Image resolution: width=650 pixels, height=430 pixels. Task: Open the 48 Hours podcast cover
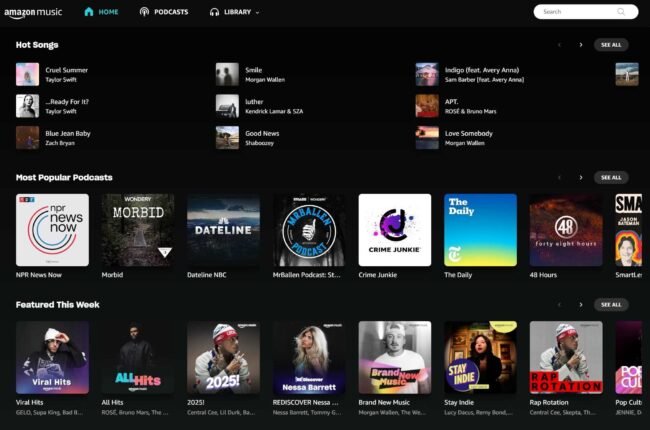tap(566, 230)
